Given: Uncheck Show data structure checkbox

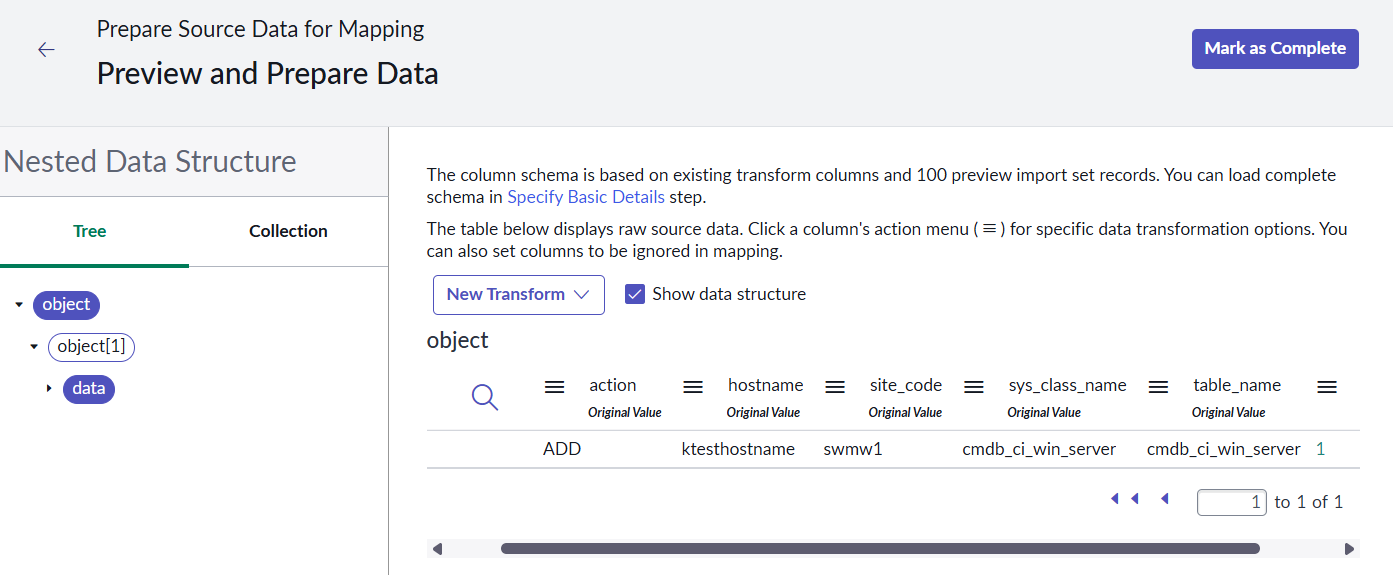Looking at the screenshot, I should [x=634, y=294].
